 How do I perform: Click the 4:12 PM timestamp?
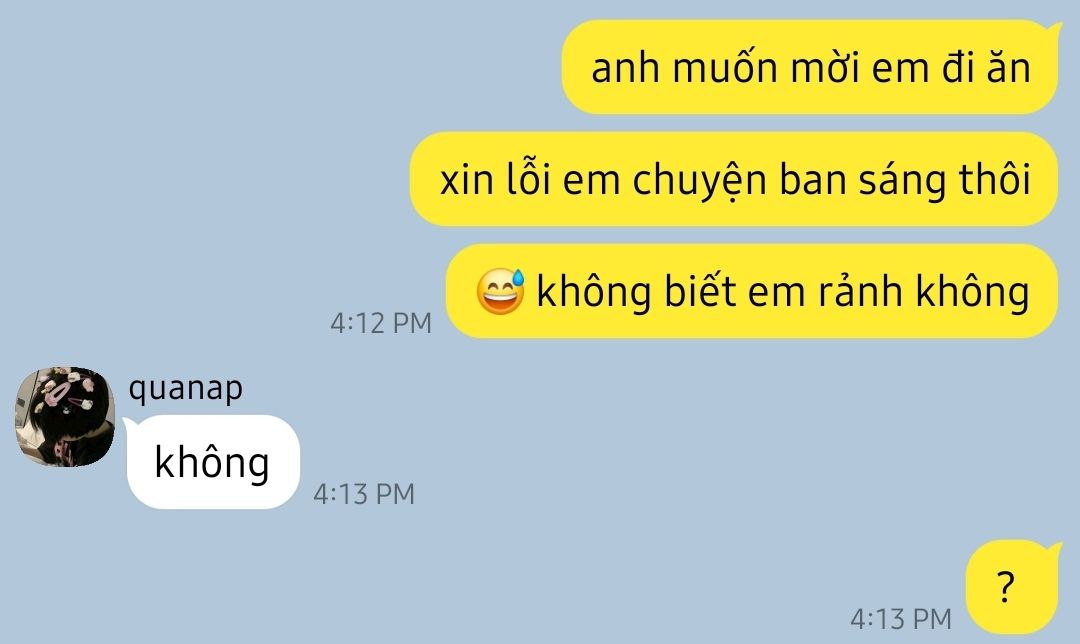pos(381,323)
